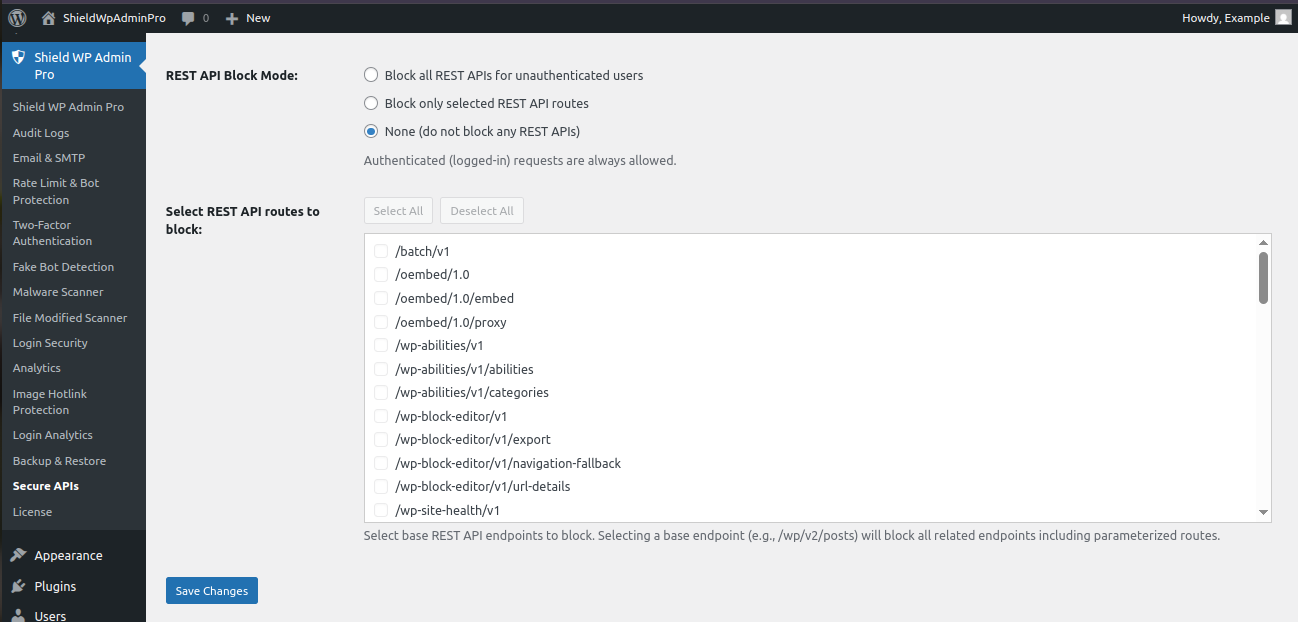Open Backup & Restore
The width and height of the screenshot is (1298, 622).
(x=59, y=461)
